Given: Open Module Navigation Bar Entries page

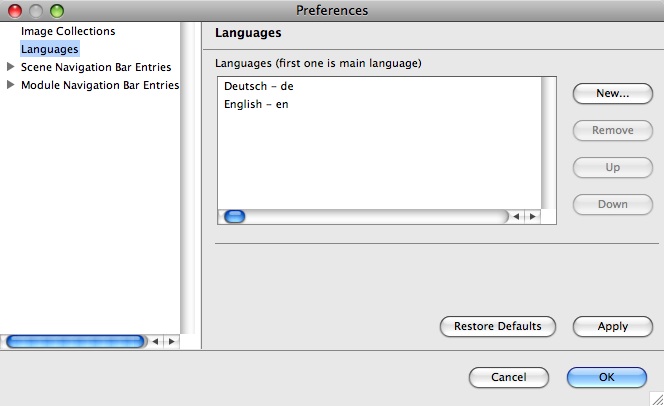Looking at the screenshot, I should pos(100,85).
